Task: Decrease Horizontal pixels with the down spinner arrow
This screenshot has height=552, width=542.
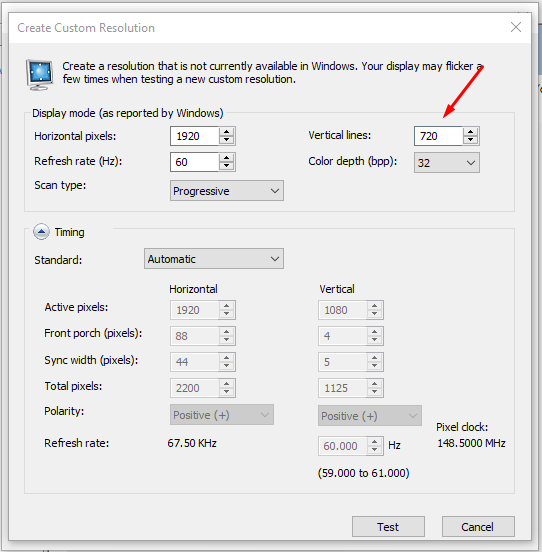Action: click(227, 140)
